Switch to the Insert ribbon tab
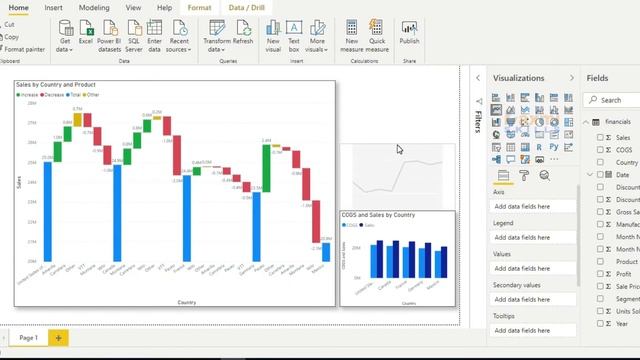 pyautogui.click(x=53, y=8)
